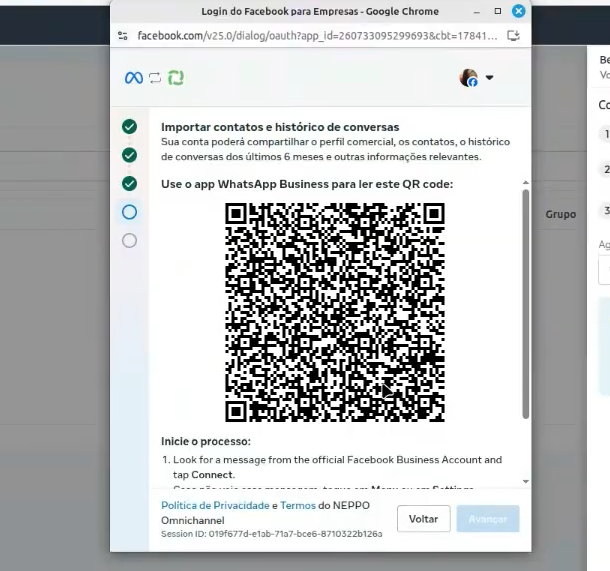The image size is (610, 571).
Task: Open the site information icon in address bar
Action: (x=123, y=36)
